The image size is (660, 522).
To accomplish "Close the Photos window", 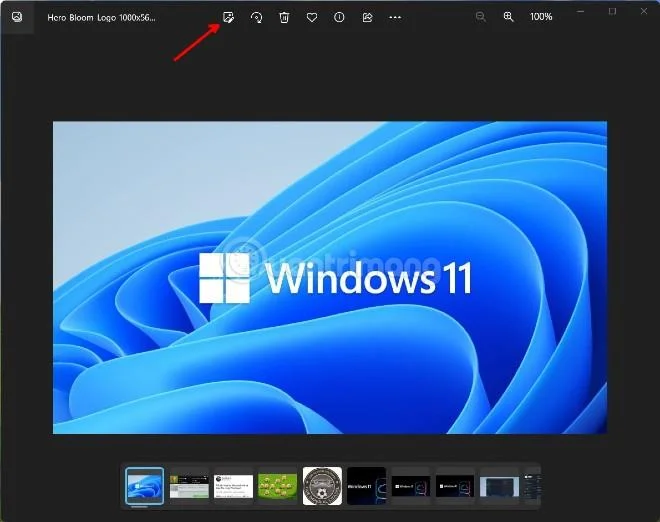I will click(x=644, y=11).
